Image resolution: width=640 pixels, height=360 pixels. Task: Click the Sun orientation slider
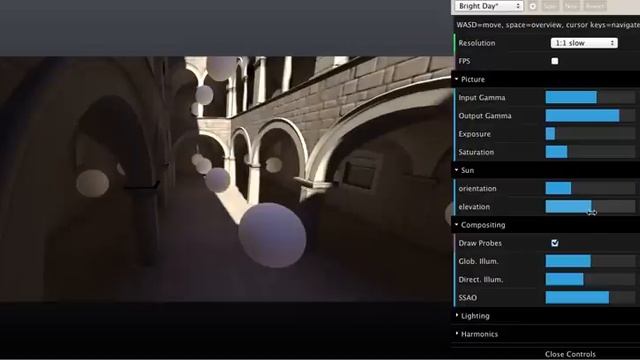pos(590,188)
